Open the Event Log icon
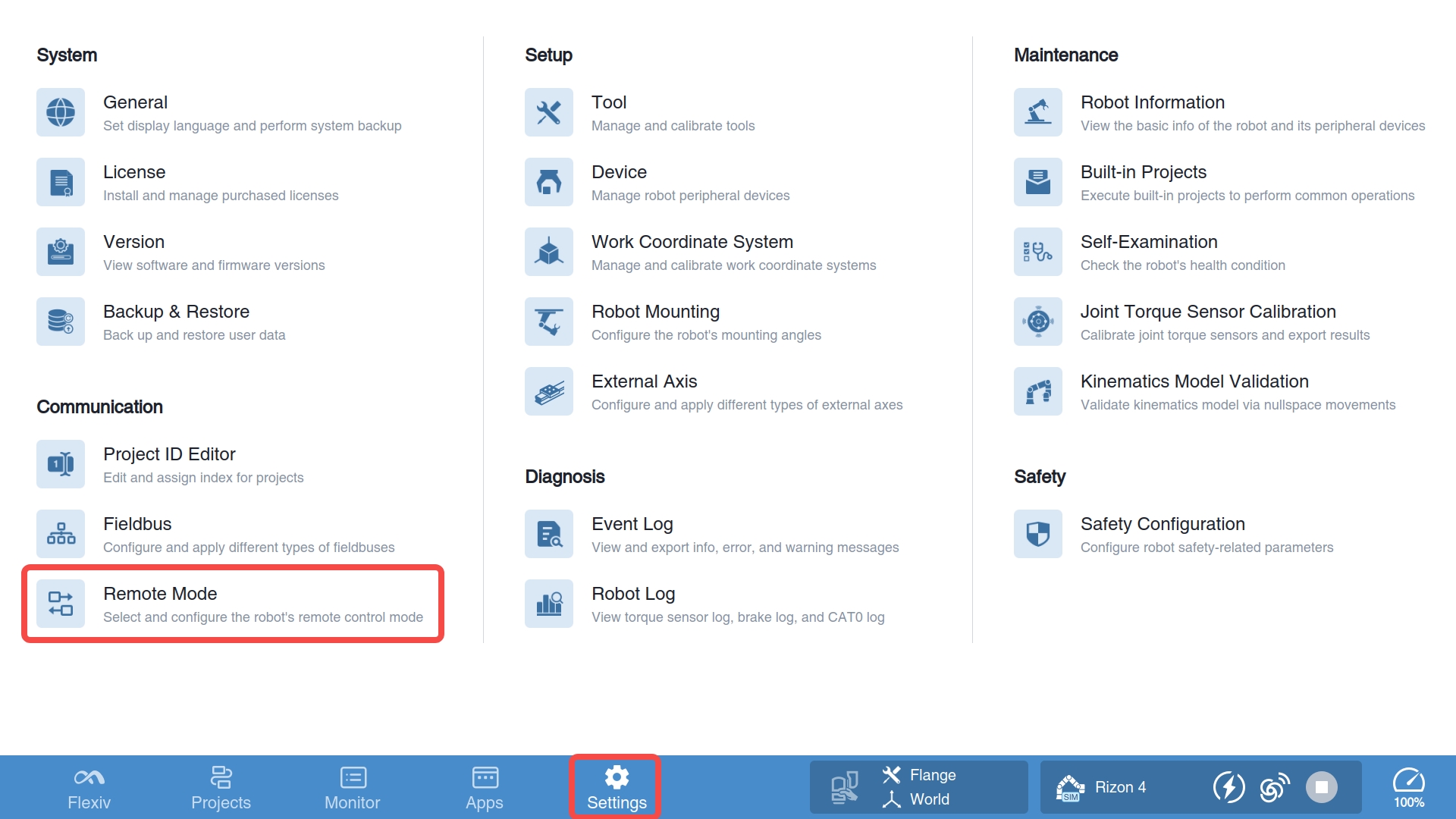This screenshot has height=819, width=1456. pyautogui.click(x=549, y=534)
